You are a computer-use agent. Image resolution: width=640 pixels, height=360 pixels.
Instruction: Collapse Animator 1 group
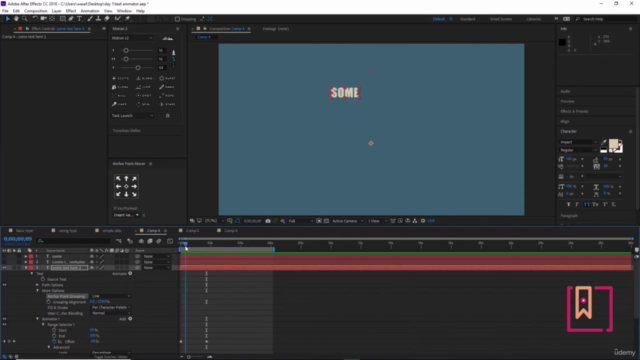[38, 319]
